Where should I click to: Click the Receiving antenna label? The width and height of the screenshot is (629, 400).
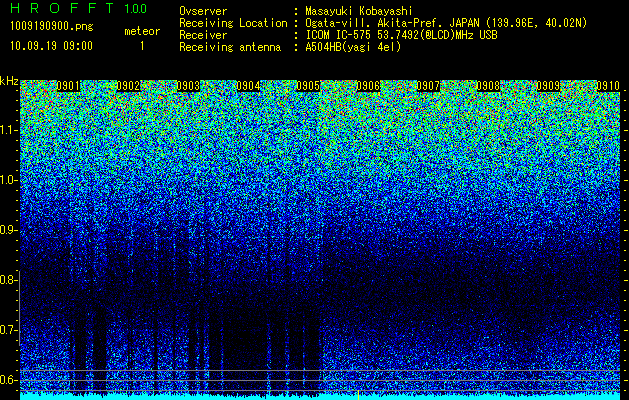tap(230, 47)
